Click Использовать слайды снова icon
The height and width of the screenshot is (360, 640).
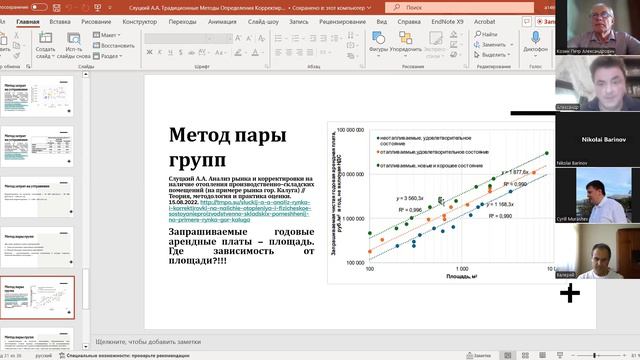[74, 38]
